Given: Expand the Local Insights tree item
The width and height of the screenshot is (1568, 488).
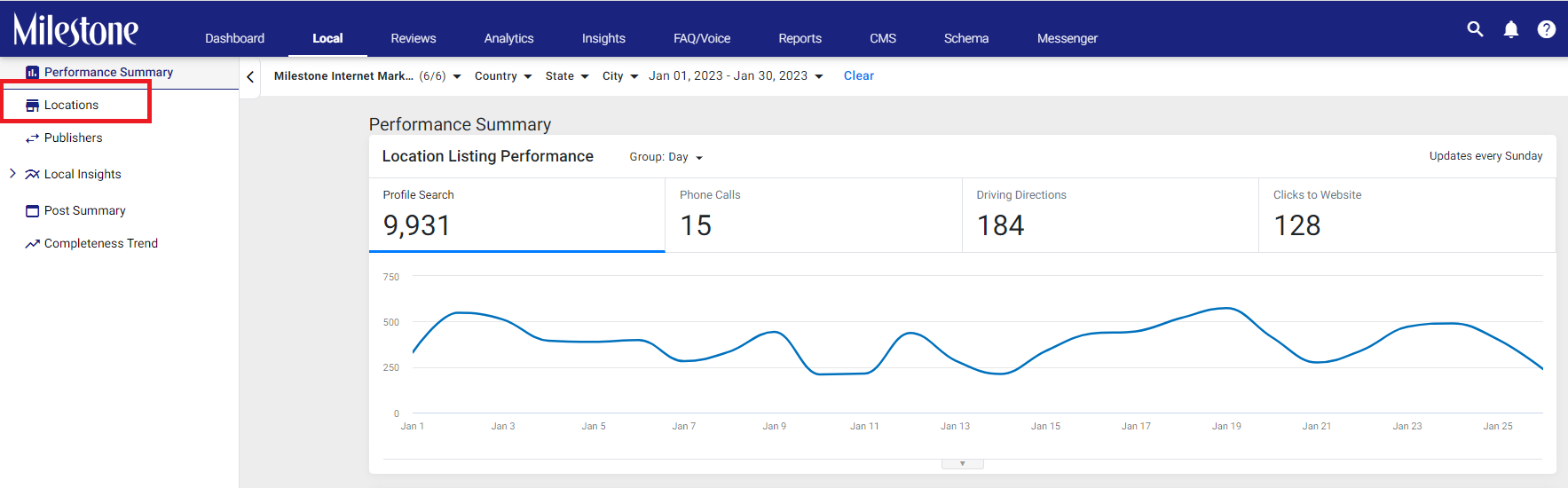Looking at the screenshot, I should (12, 174).
